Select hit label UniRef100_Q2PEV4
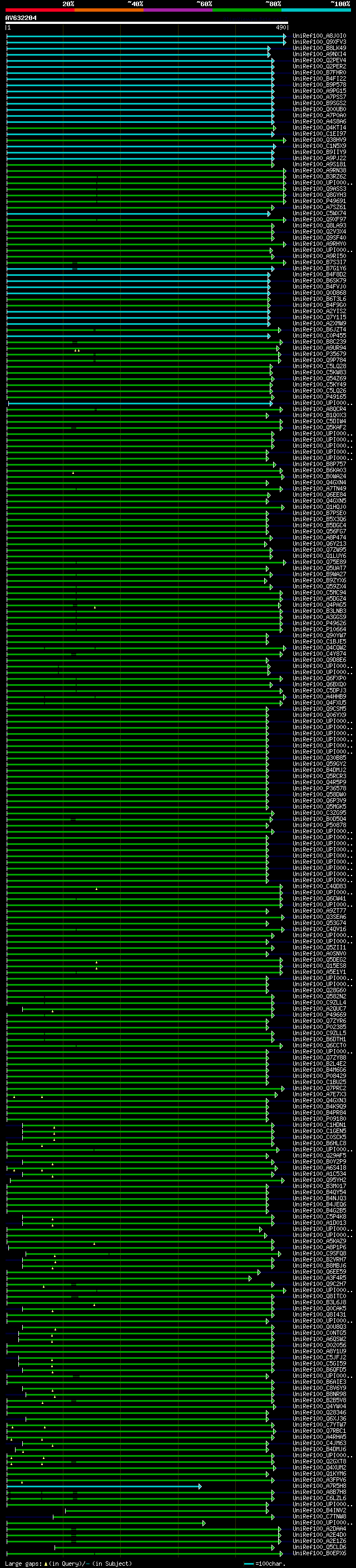 pyautogui.click(x=319, y=60)
